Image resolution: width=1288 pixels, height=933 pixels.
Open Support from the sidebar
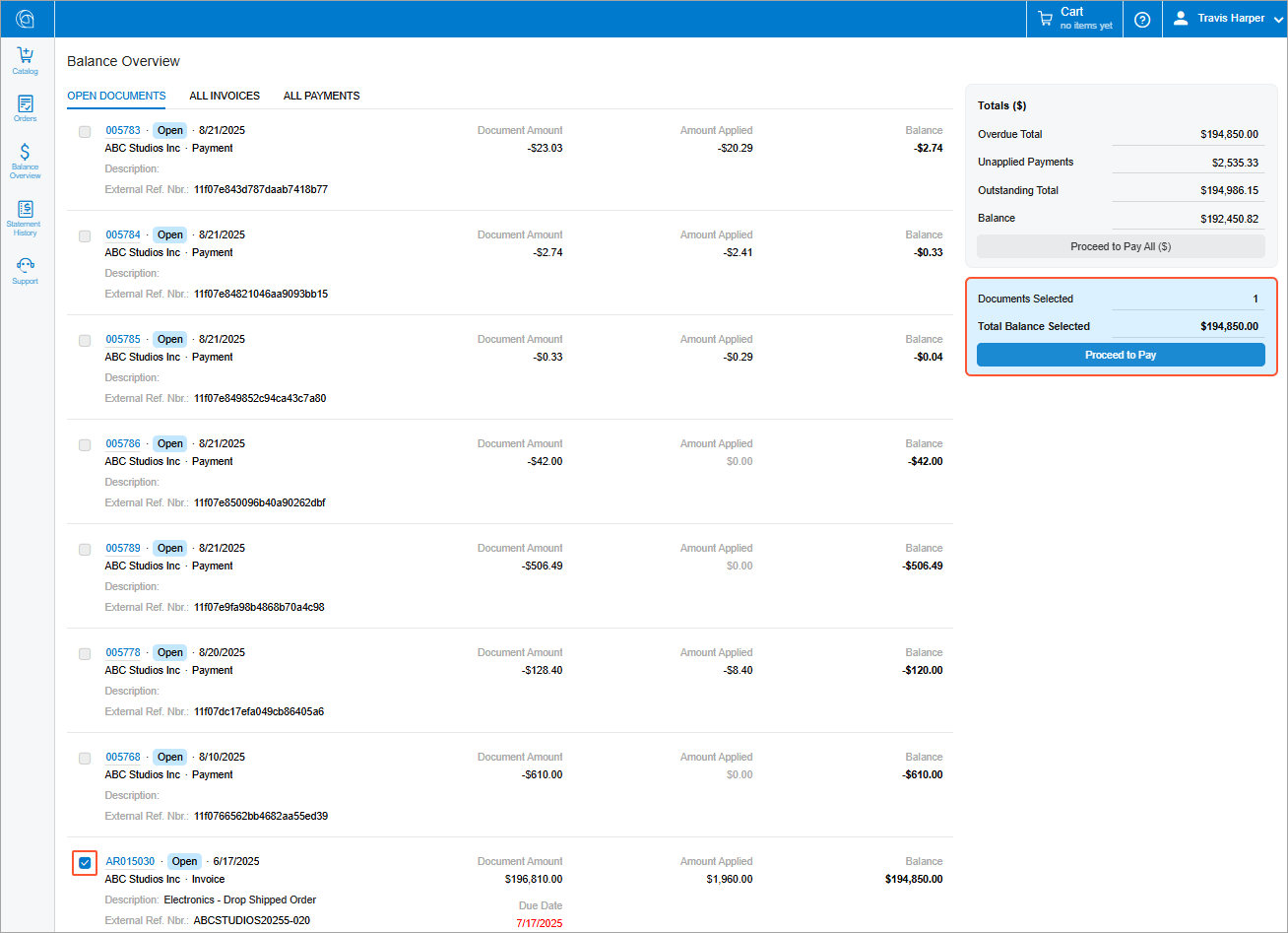point(26,271)
